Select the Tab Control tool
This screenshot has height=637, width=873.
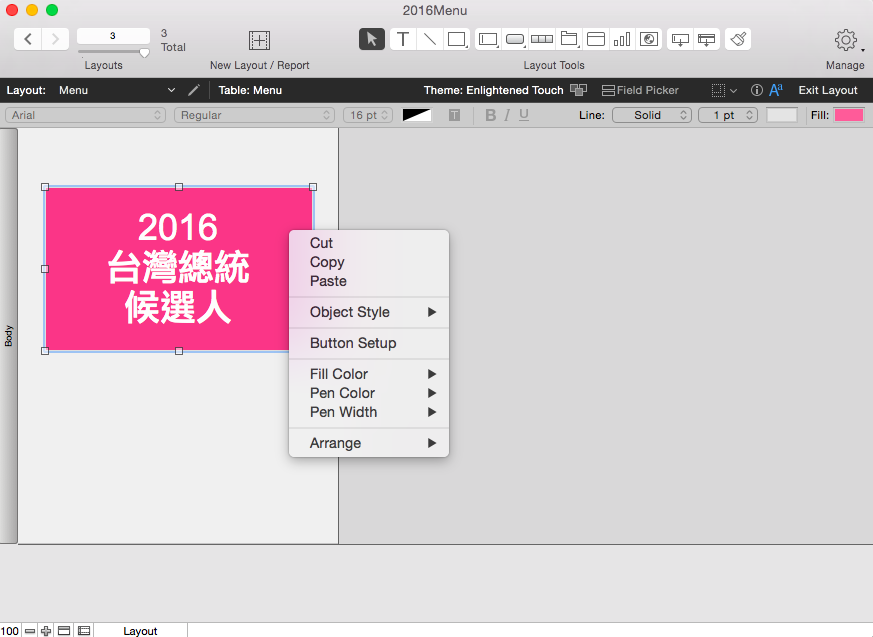point(568,39)
